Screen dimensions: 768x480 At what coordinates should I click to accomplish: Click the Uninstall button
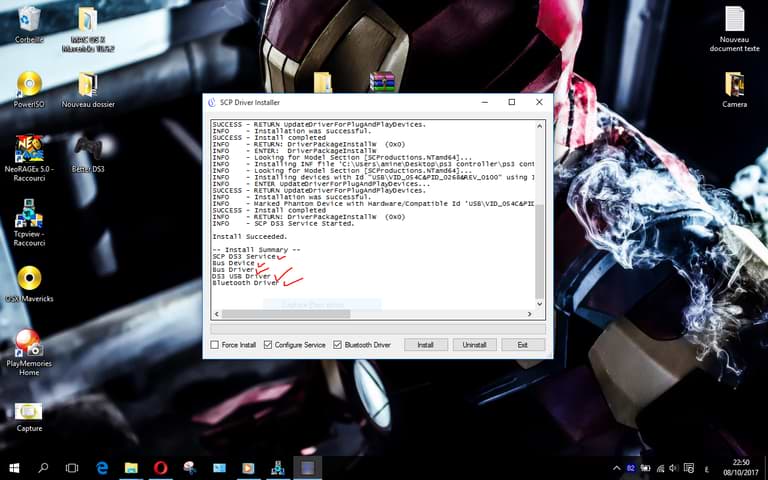474,345
